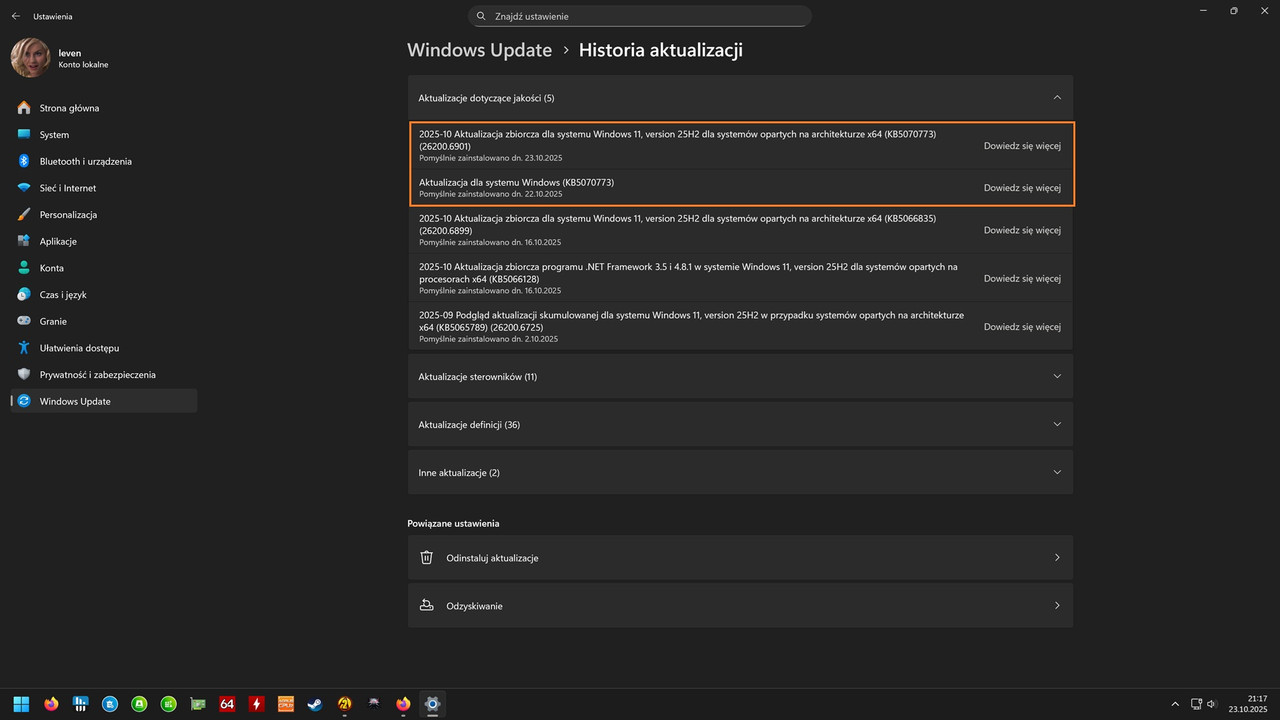1280x720 pixels.
Task: Show hidden tray icons with the chevron
Action: coord(1175,704)
